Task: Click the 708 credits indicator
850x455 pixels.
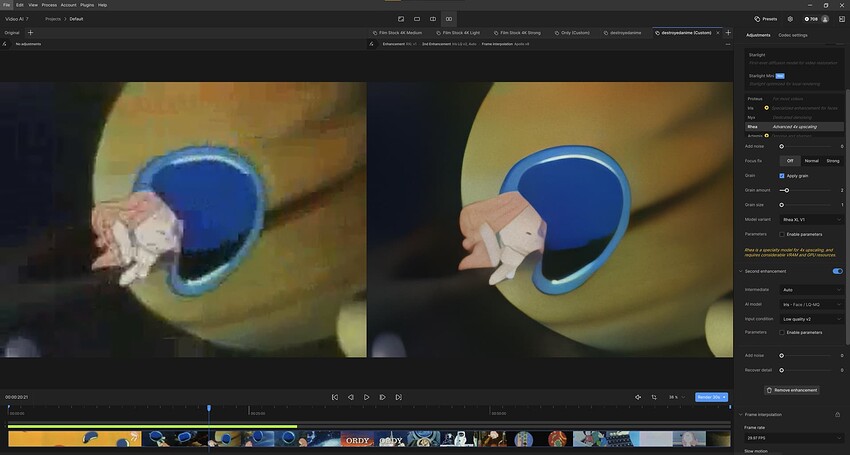Action: [810, 19]
